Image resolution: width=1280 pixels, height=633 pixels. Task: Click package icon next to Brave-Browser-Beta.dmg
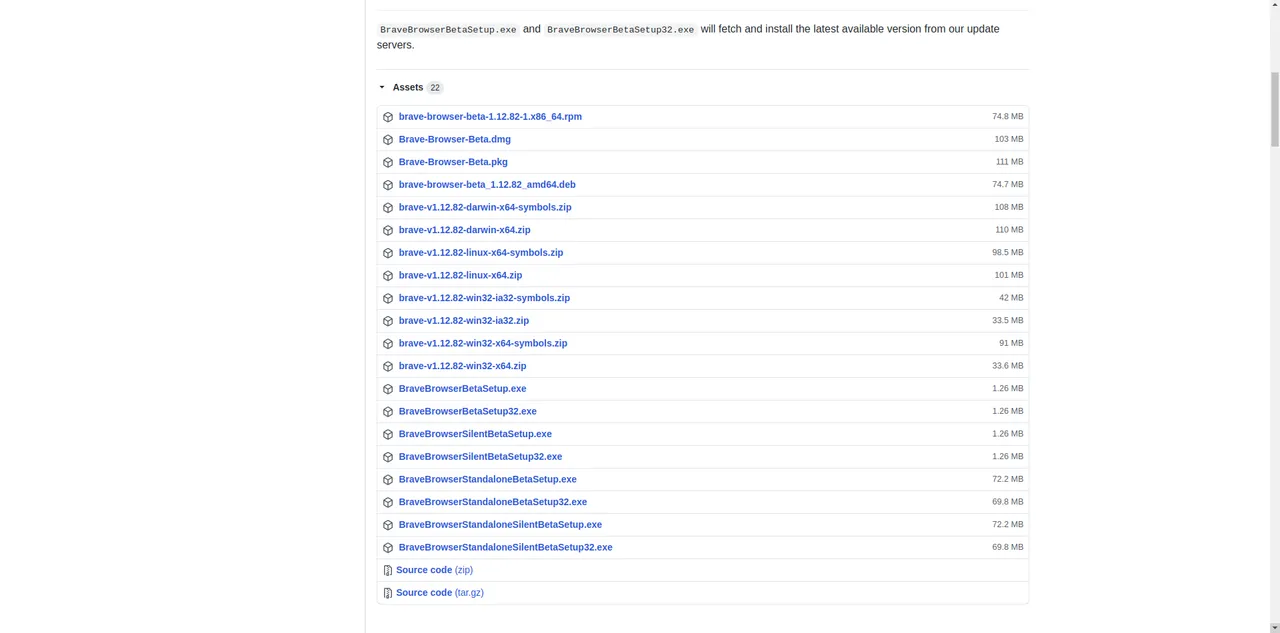pos(388,140)
